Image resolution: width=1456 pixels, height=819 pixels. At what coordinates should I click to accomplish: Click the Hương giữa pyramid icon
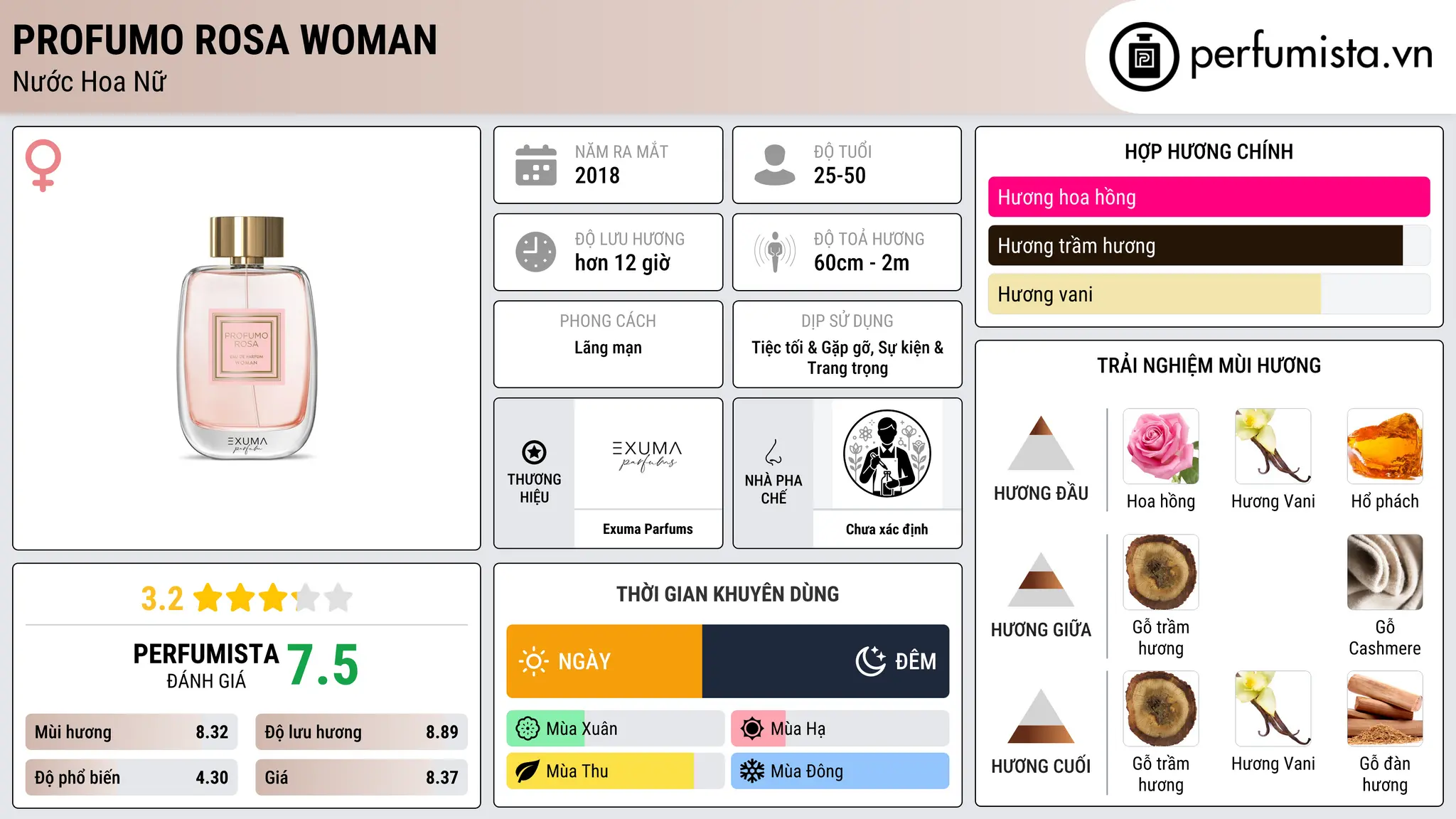click(x=1041, y=579)
